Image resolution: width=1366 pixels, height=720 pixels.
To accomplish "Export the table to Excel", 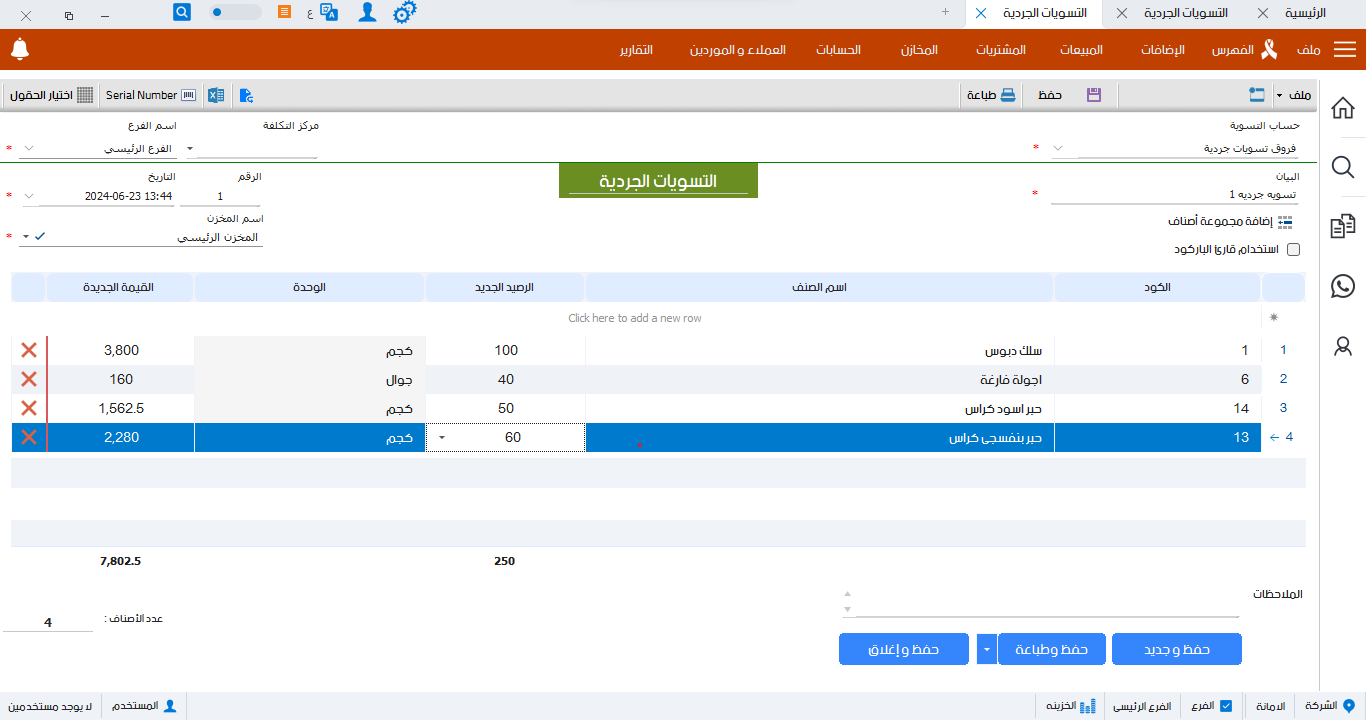I will [x=216, y=94].
